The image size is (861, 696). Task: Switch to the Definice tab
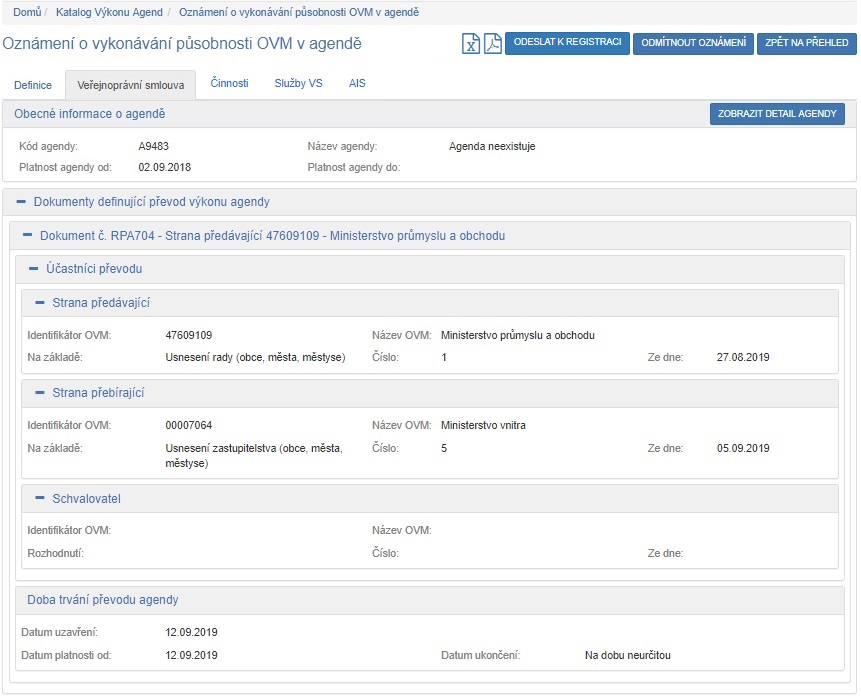pyautogui.click(x=33, y=85)
